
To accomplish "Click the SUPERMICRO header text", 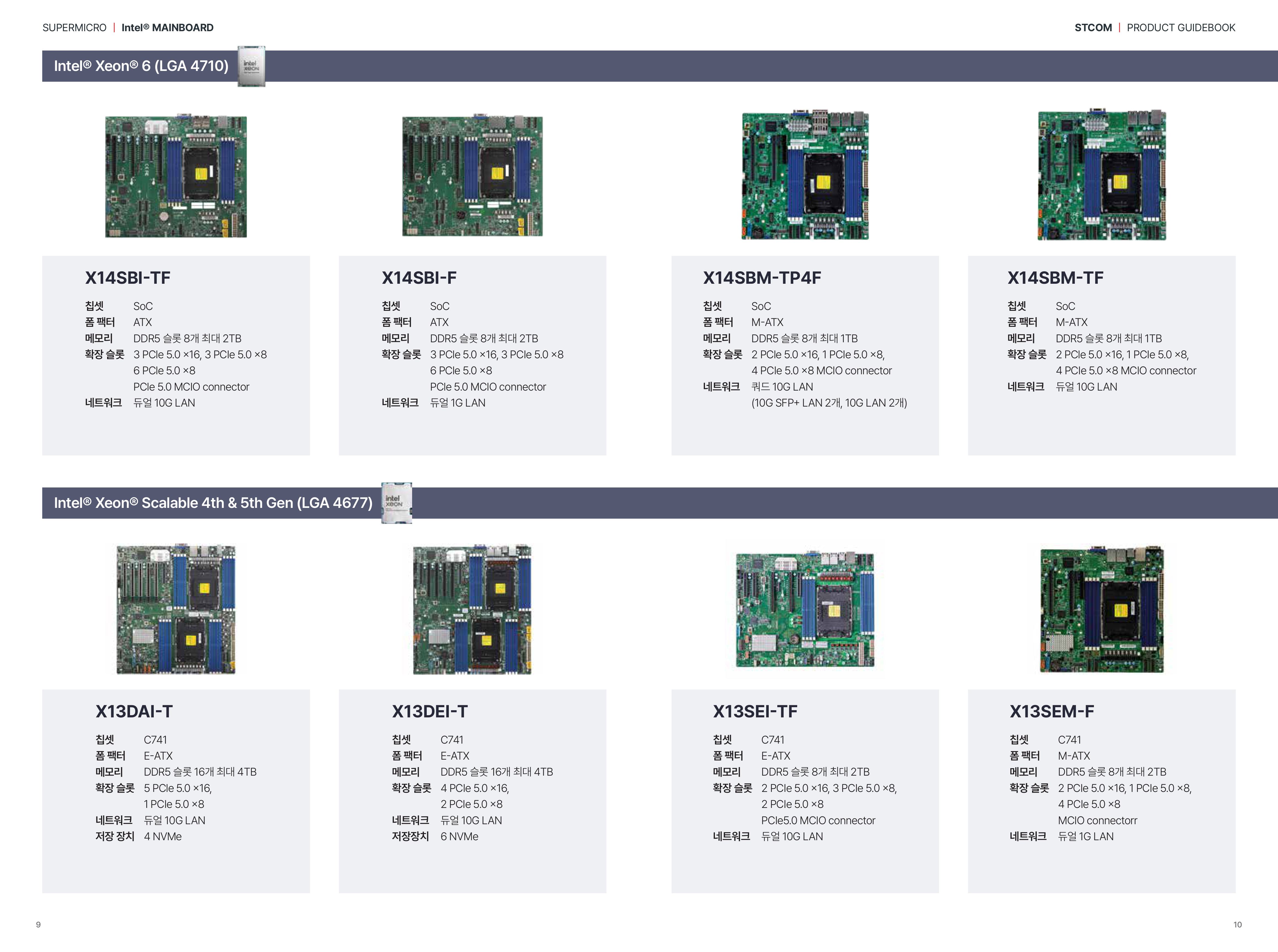I will click(74, 28).
